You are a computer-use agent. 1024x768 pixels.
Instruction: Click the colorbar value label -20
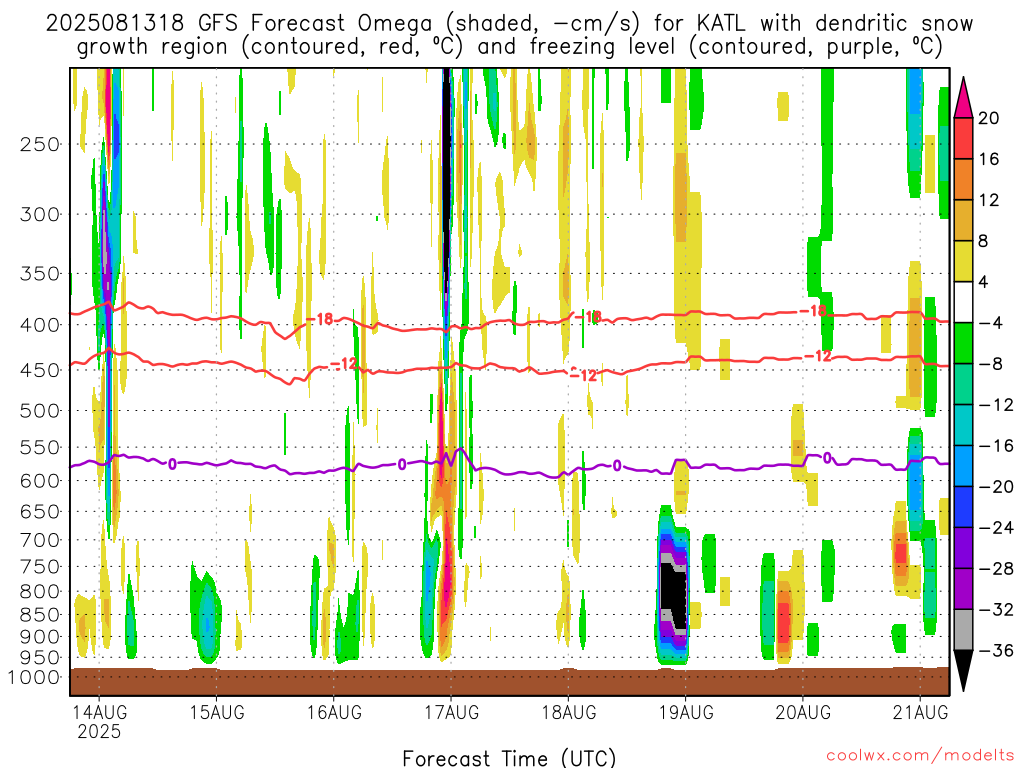pos(996,487)
